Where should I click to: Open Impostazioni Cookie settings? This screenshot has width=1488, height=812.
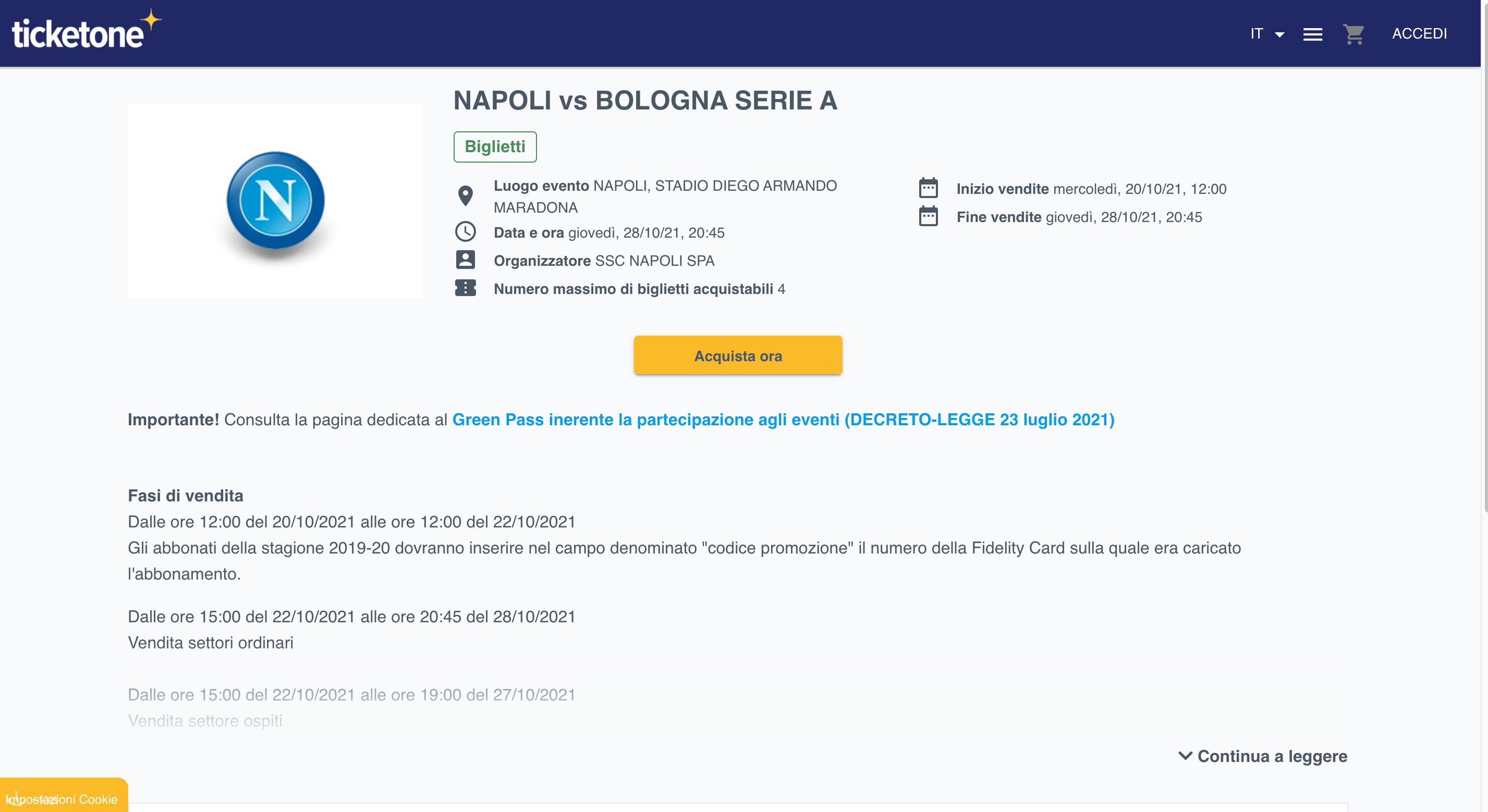click(x=64, y=799)
